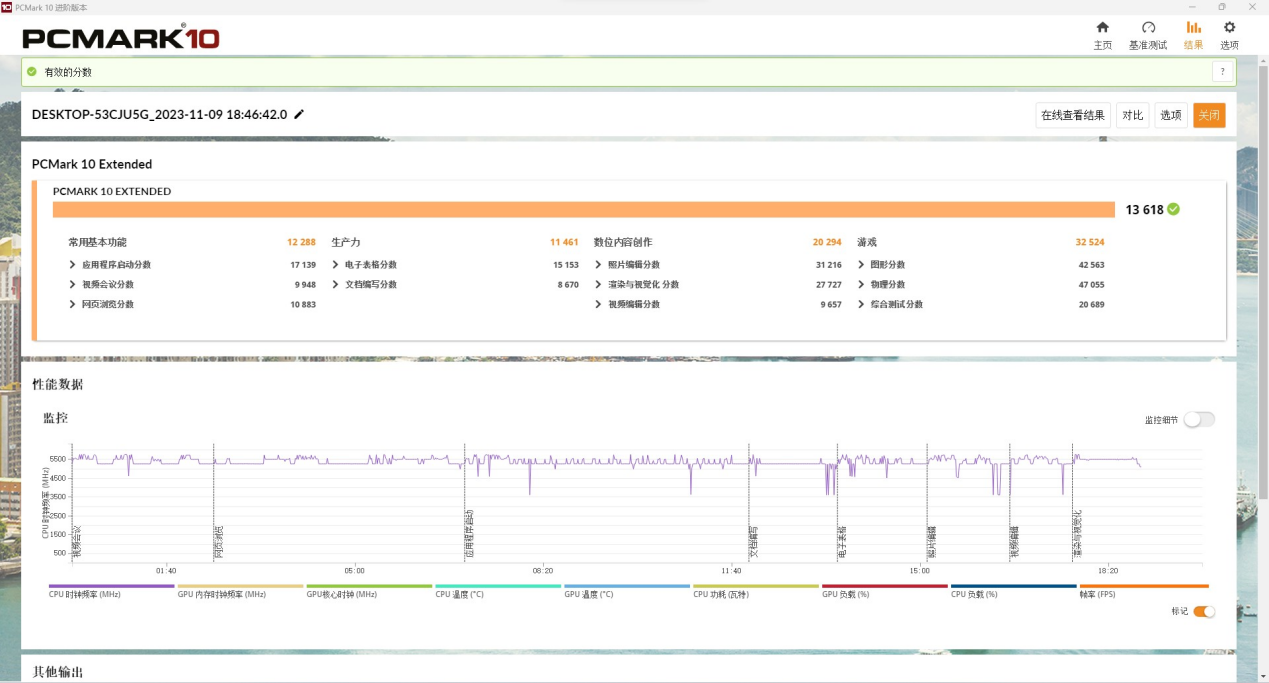Screen dimensions: 1269x683
Task: Click the compare button
Action: click(1132, 115)
